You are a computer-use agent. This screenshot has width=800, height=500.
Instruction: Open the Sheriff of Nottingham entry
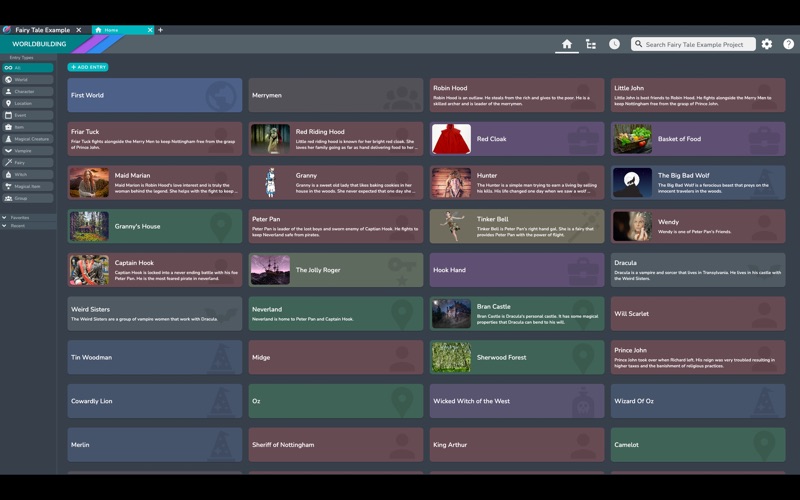point(336,445)
